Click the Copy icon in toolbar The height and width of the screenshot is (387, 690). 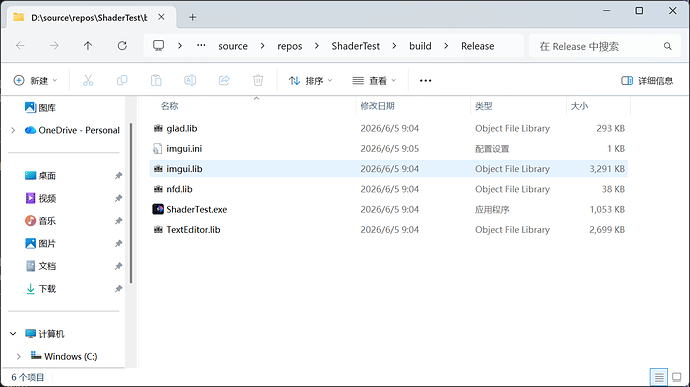pyautogui.click(x=122, y=81)
